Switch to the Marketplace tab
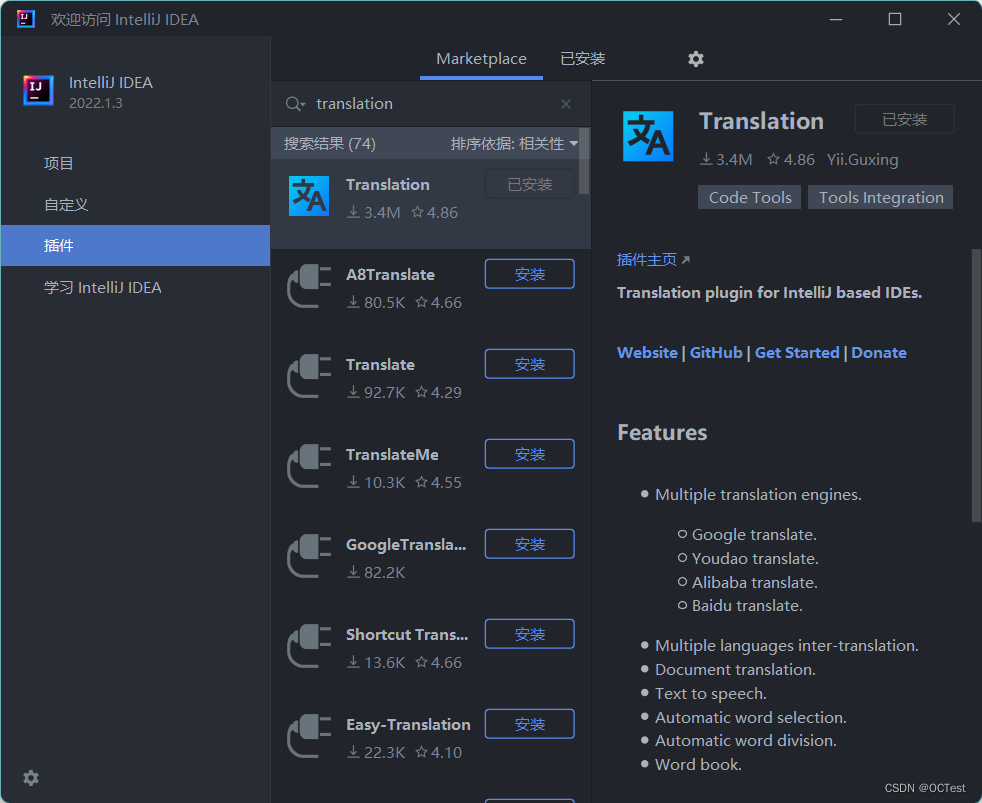The image size is (982, 803). click(481, 59)
